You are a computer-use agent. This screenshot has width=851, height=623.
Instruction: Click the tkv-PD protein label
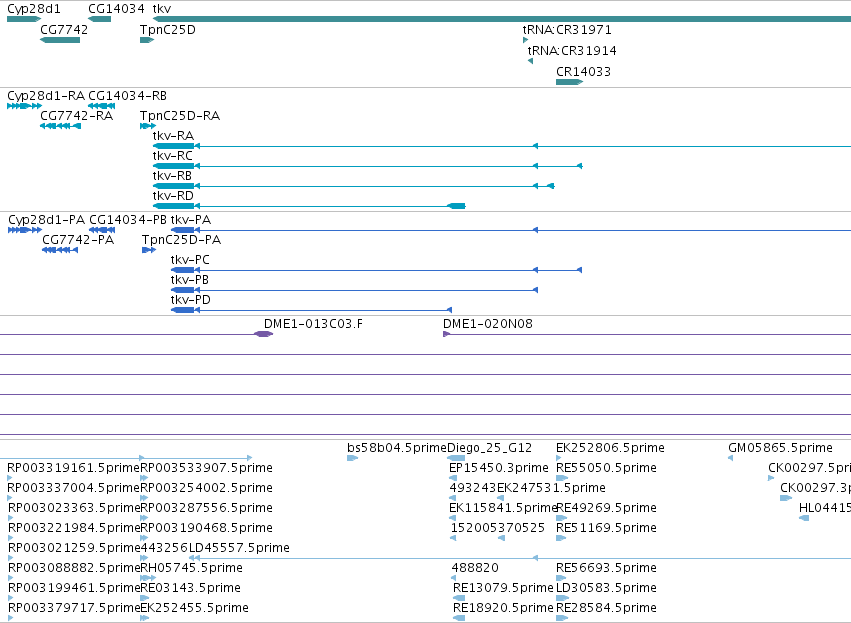click(x=190, y=300)
